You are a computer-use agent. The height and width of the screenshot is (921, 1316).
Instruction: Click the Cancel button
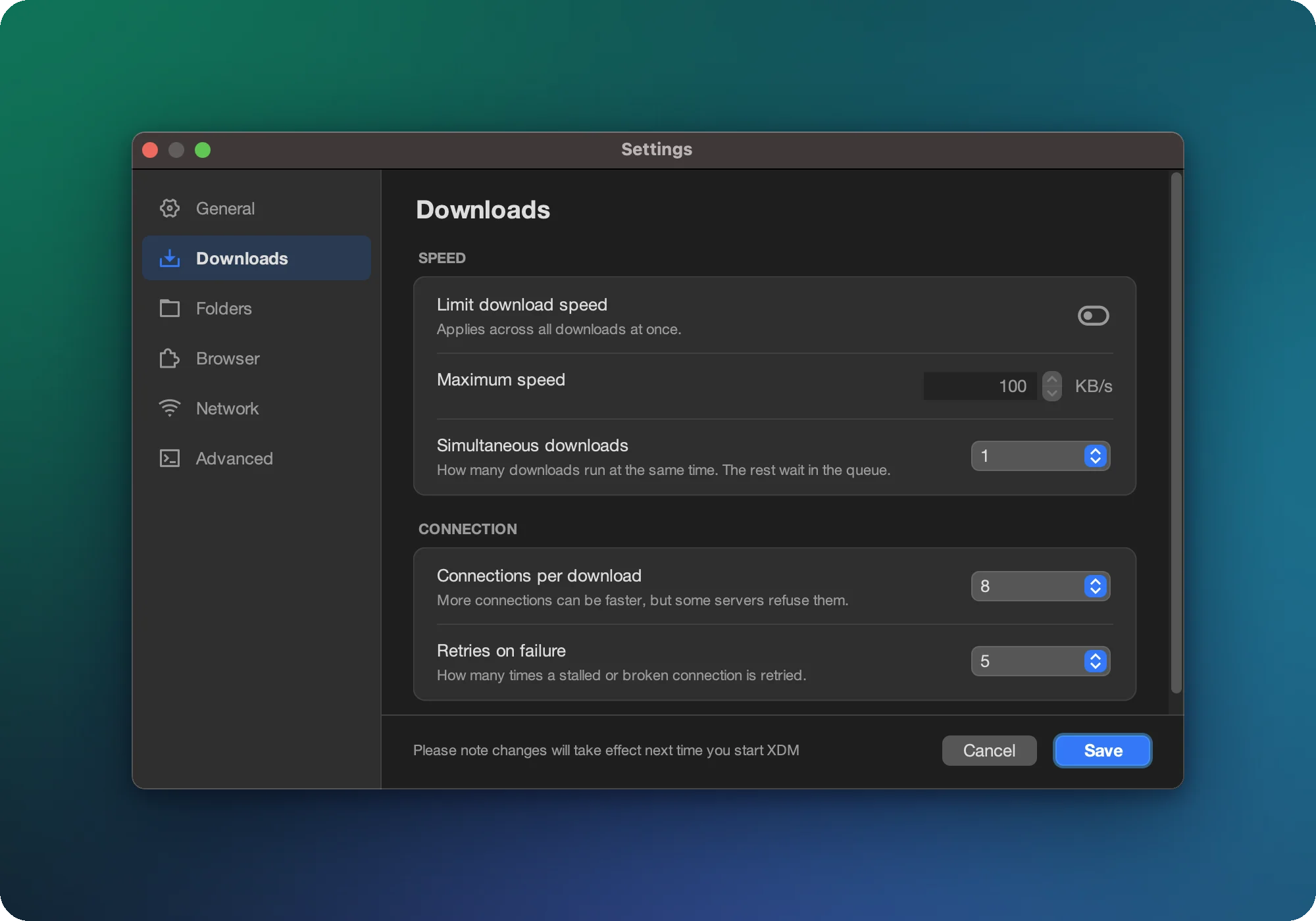pyautogui.click(x=989, y=751)
